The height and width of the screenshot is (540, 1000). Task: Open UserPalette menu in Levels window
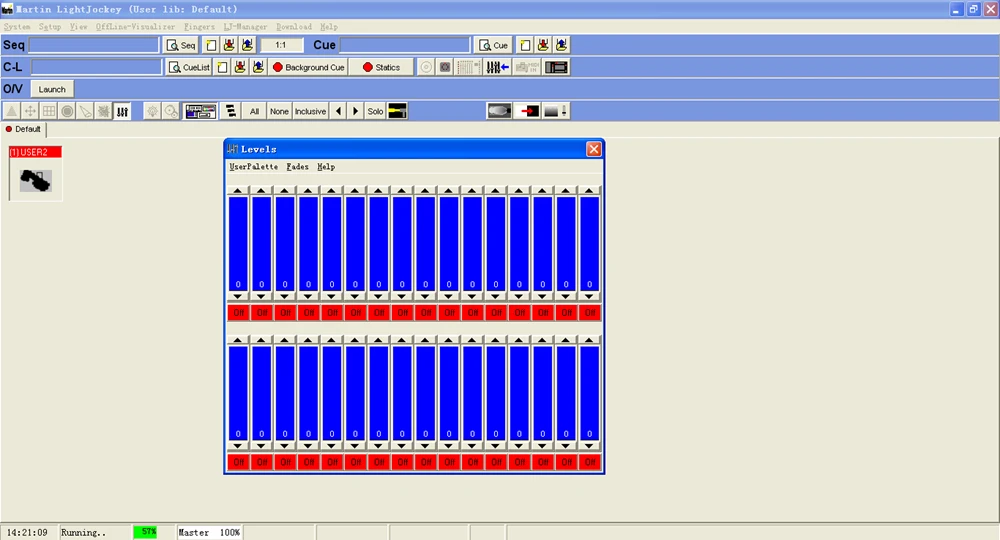click(x=254, y=166)
